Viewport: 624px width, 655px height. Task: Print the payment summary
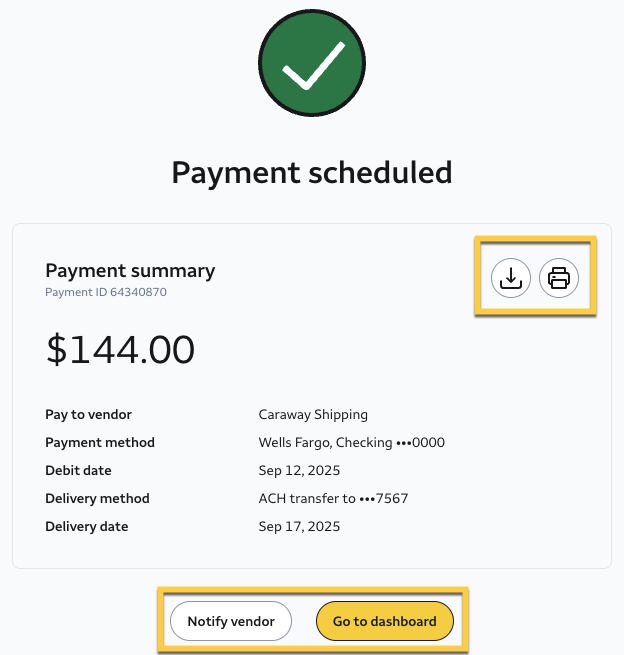click(x=559, y=278)
